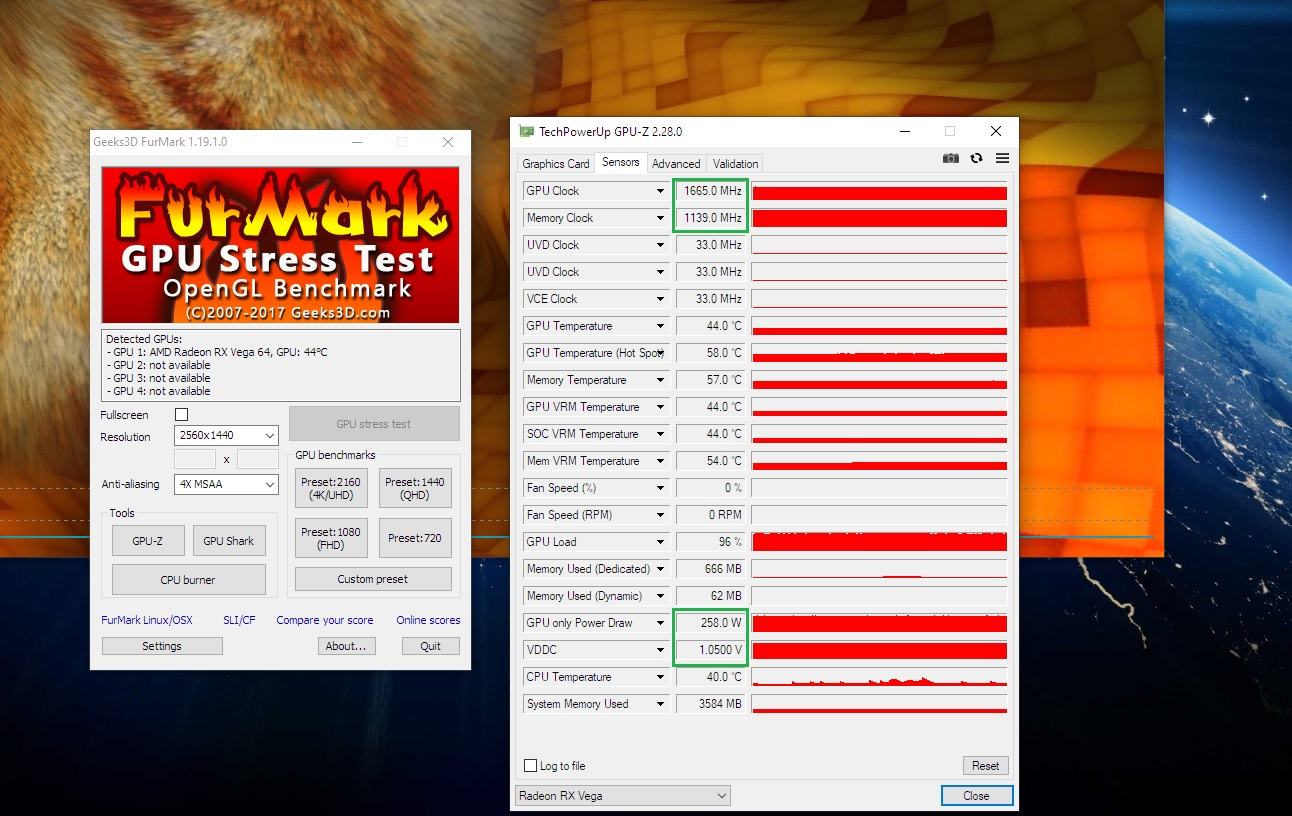Click the Quit button in FurMark

(430, 646)
